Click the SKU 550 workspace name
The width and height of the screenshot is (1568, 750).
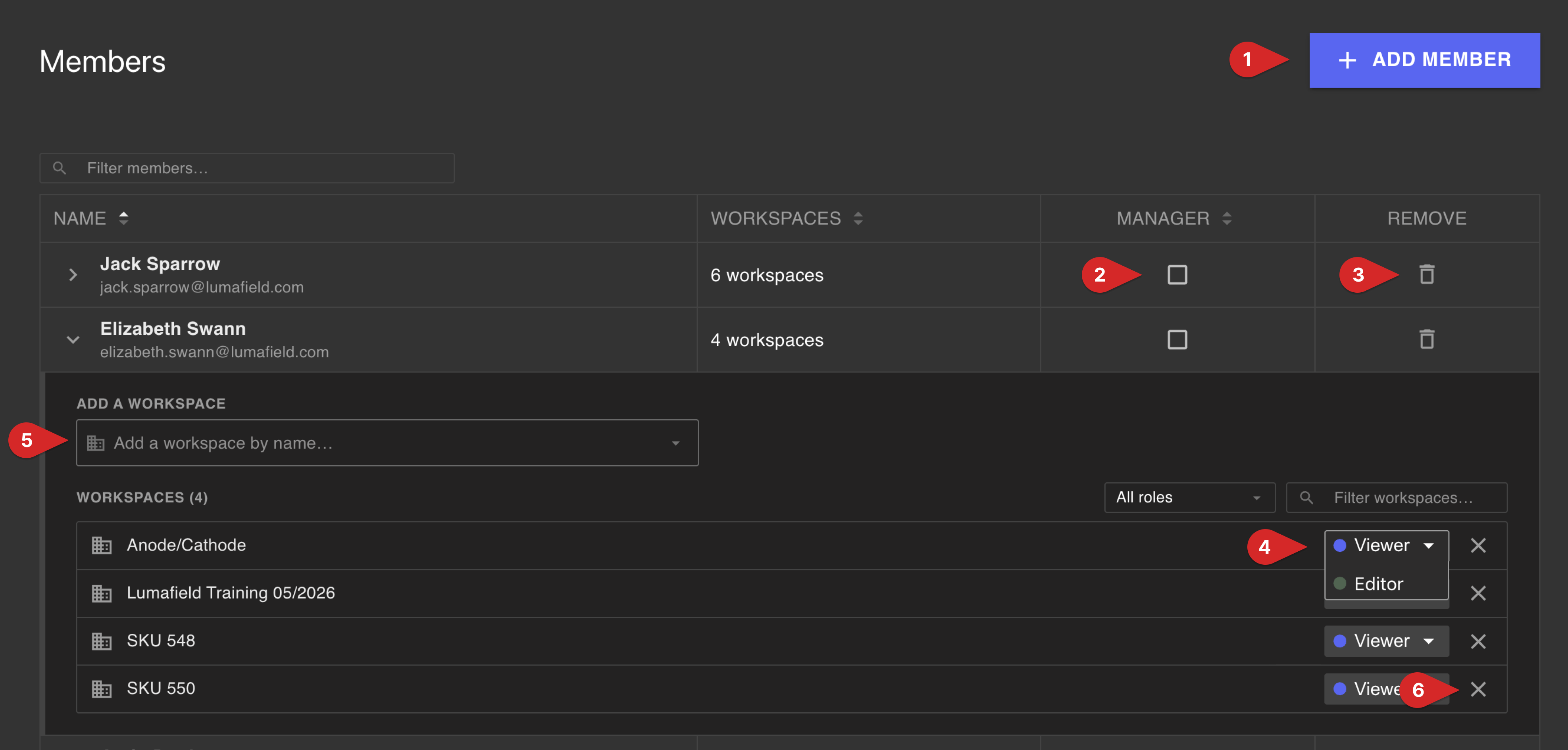pos(161,689)
